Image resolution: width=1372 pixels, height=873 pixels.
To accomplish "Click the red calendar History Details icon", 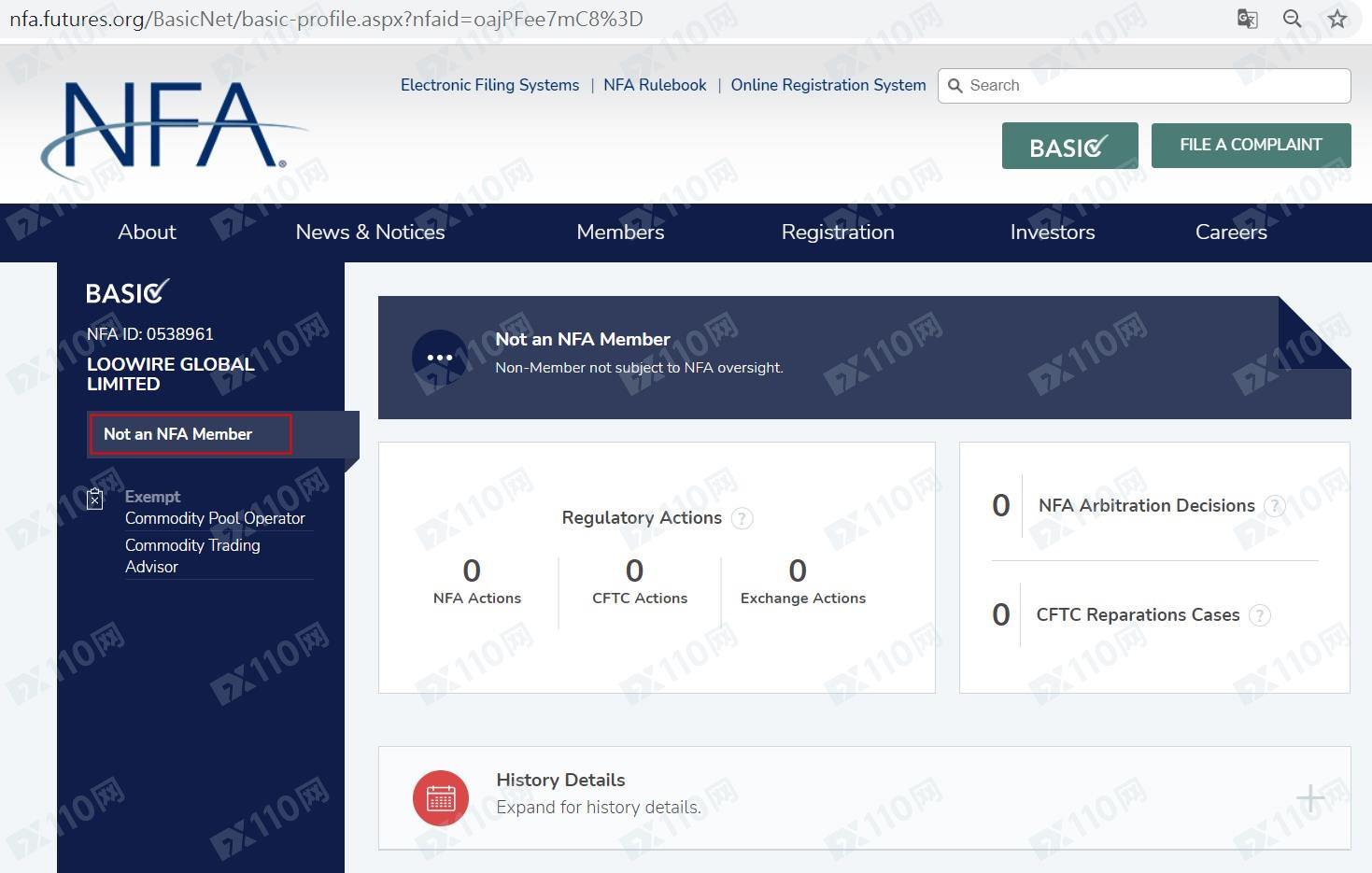I will click(x=440, y=797).
